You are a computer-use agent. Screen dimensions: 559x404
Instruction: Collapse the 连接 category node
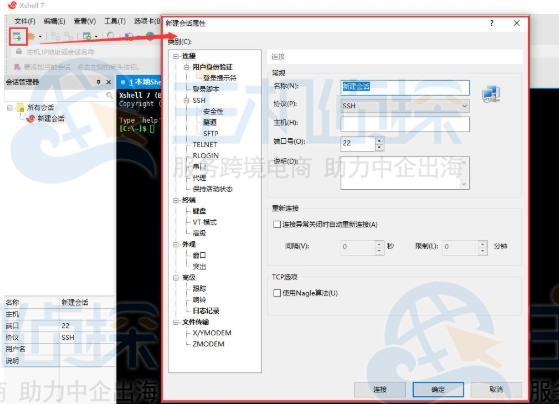tap(176, 56)
